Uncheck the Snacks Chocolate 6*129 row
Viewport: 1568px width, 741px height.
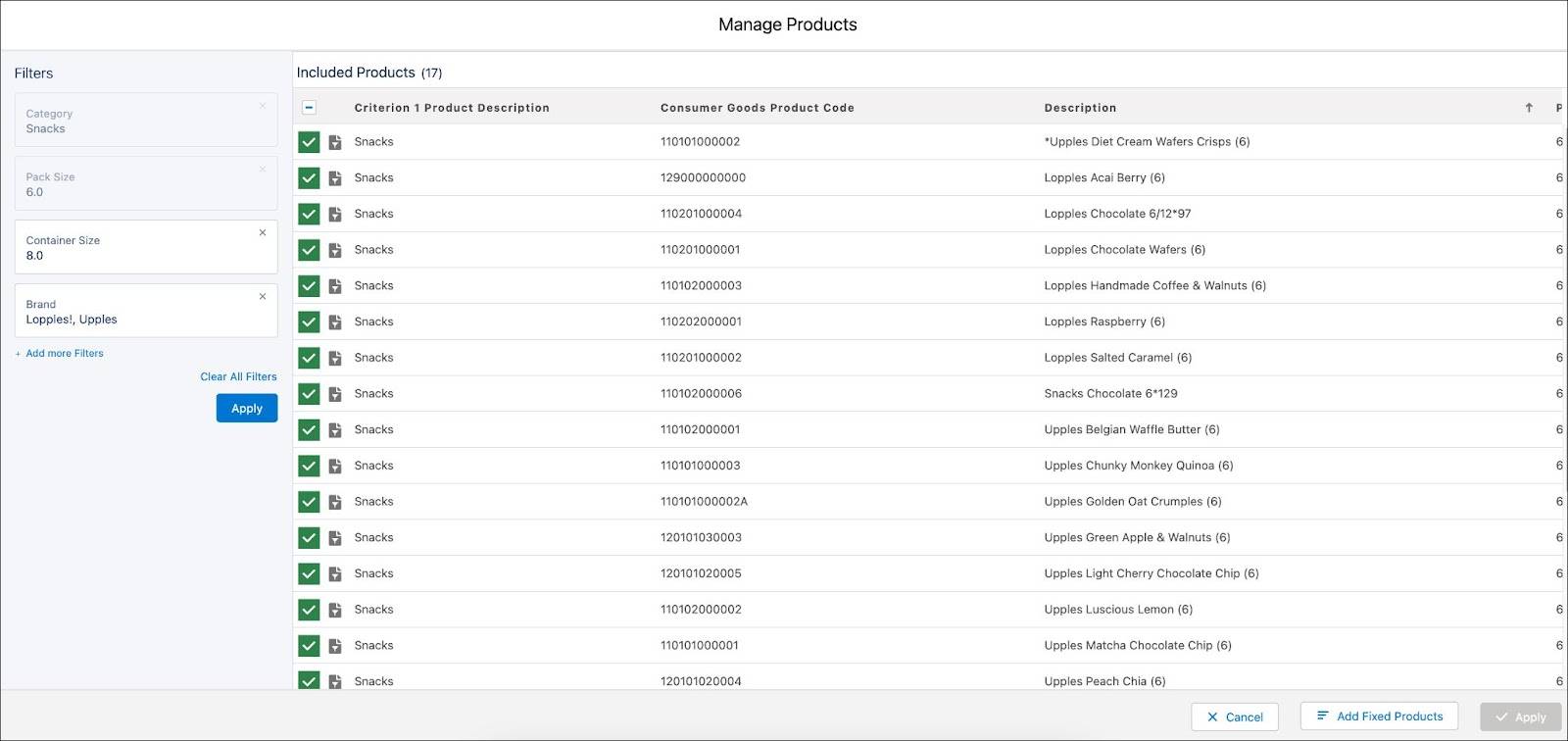[309, 394]
